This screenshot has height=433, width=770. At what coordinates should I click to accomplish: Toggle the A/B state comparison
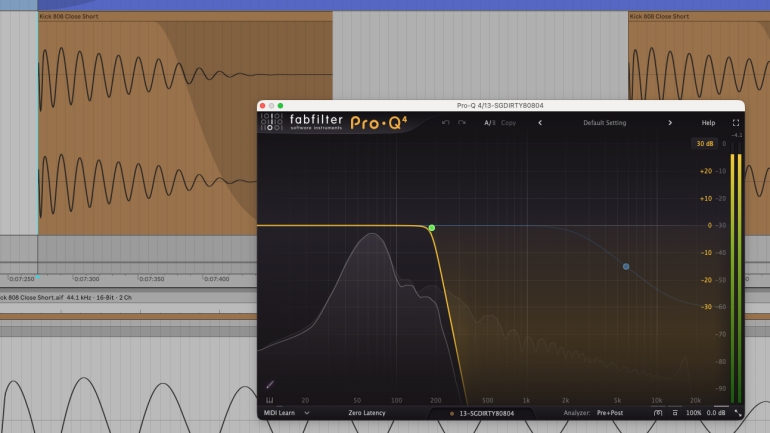[x=490, y=123]
